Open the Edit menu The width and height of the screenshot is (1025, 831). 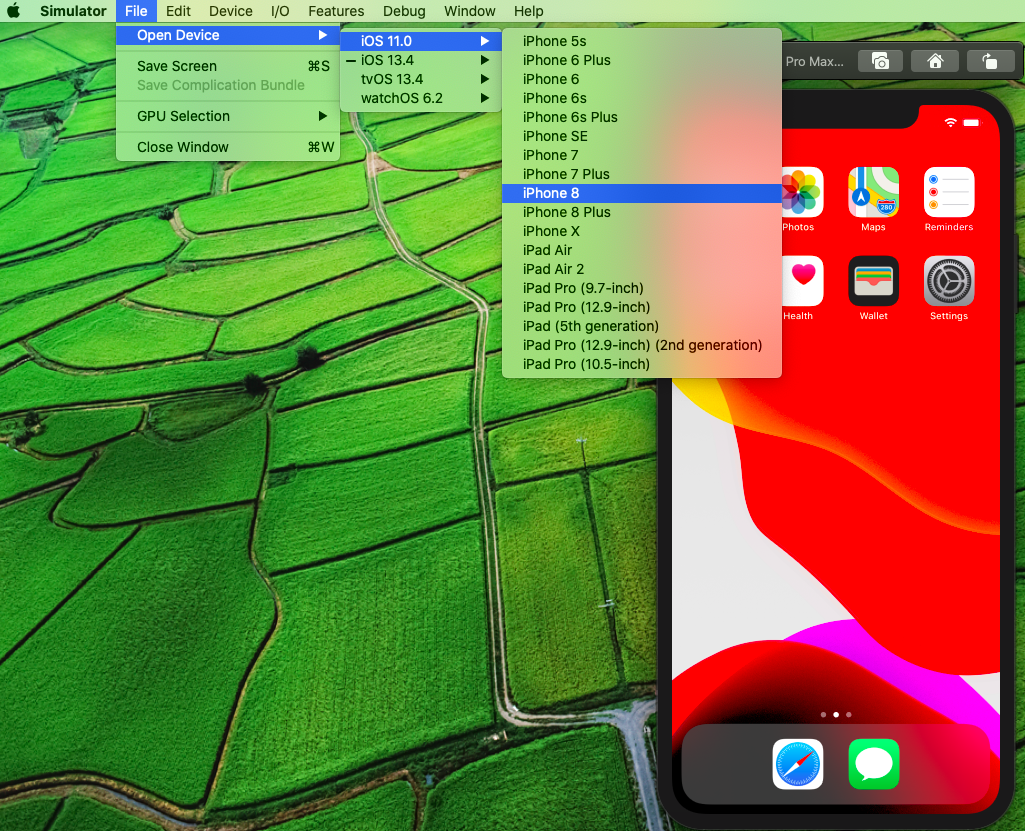[178, 11]
